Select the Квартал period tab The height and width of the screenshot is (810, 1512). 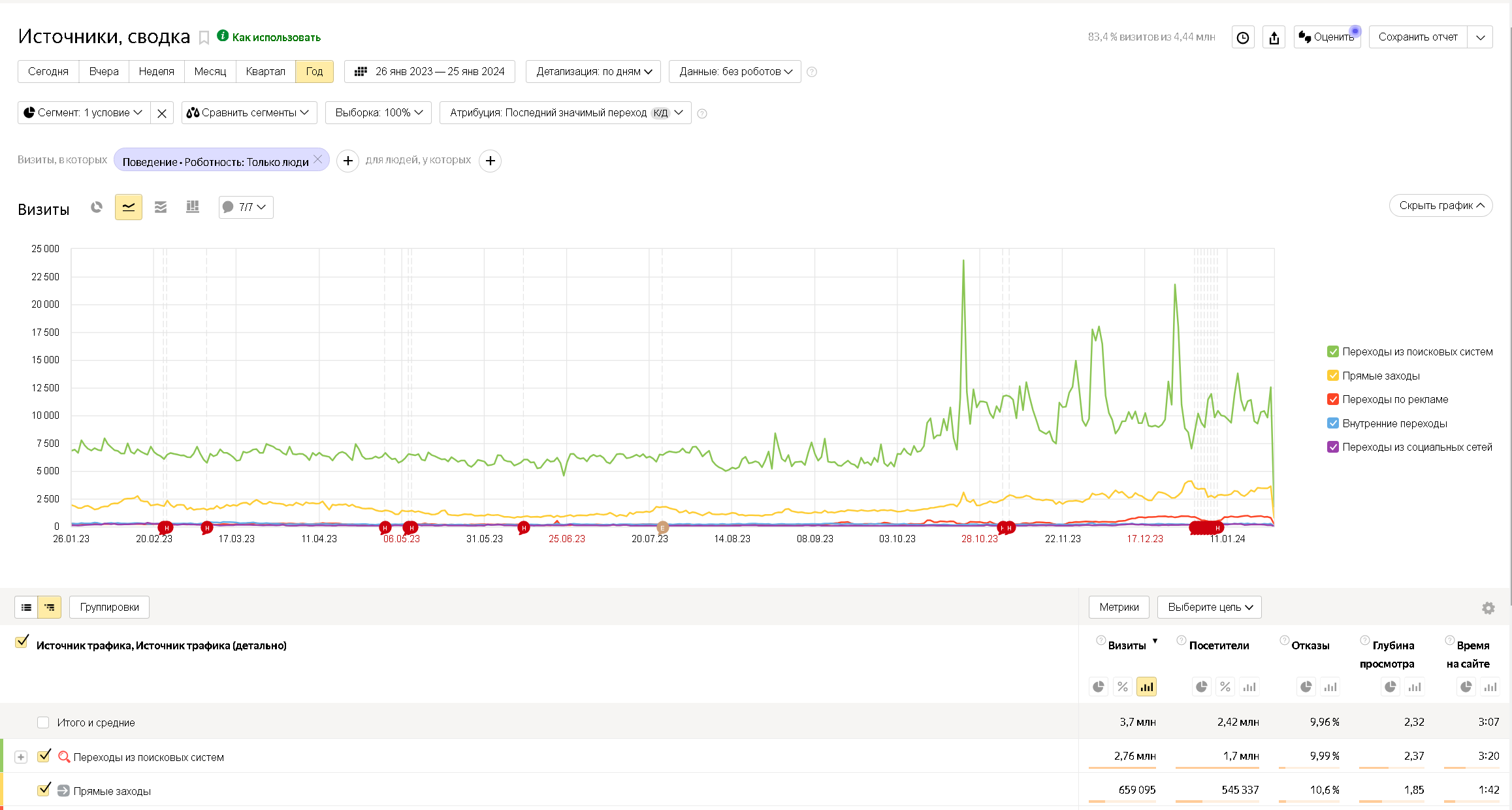[x=265, y=72]
